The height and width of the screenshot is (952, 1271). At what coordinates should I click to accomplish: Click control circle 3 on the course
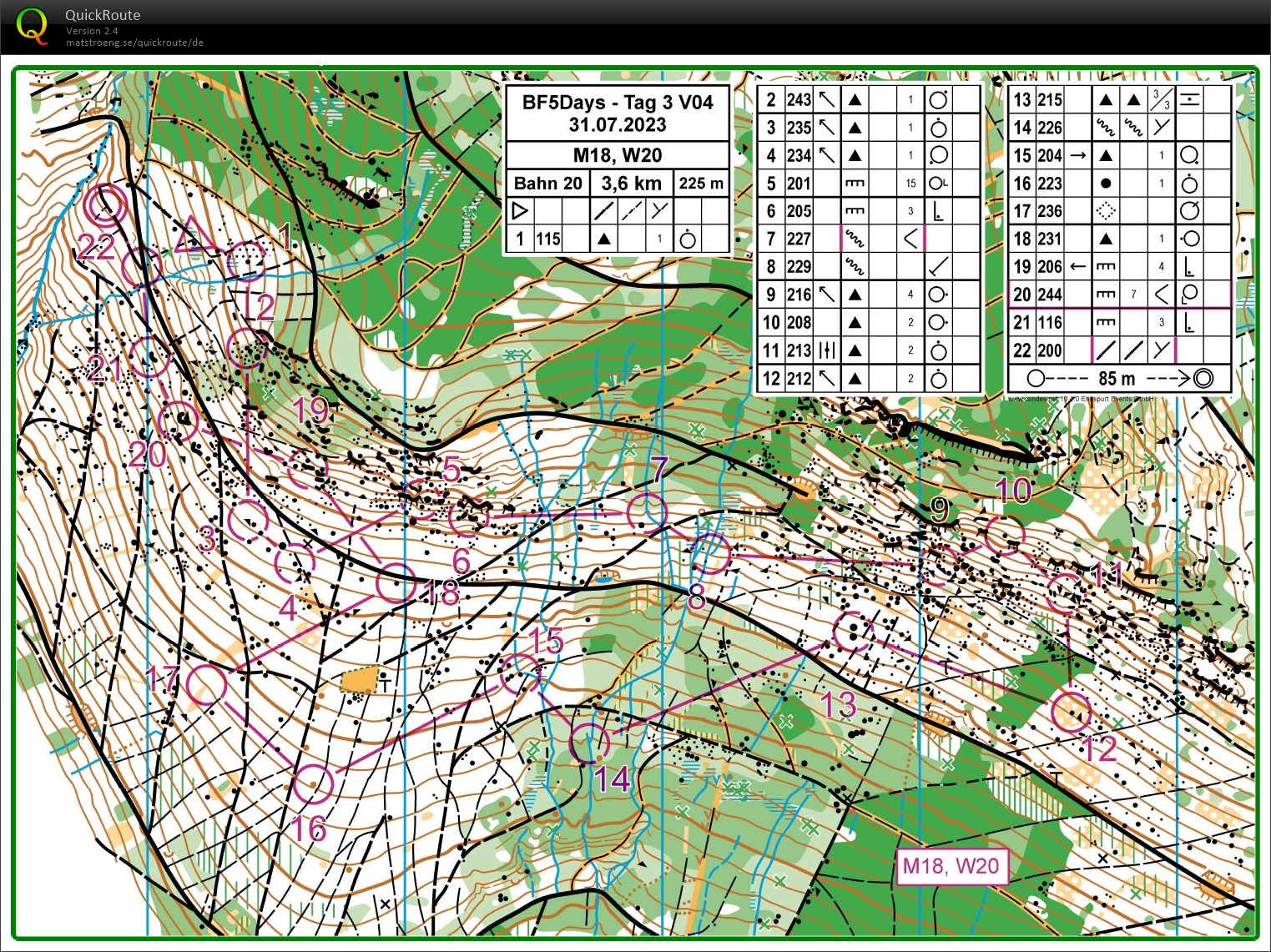click(248, 521)
